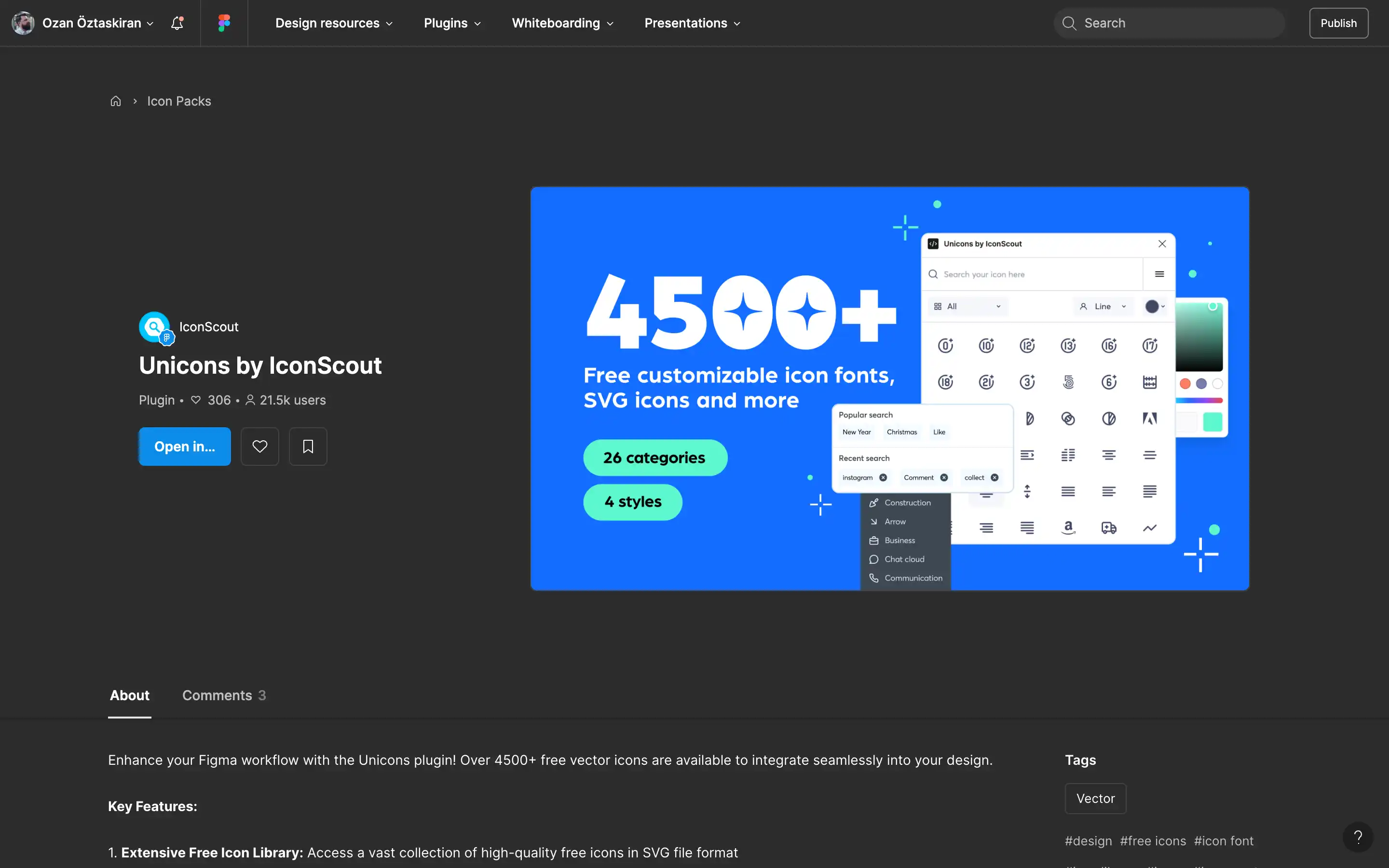Viewport: 1389px width, 868px height.
Task: Expand the Ozan Öztaskiran account menu
Action: click(97, 23)
